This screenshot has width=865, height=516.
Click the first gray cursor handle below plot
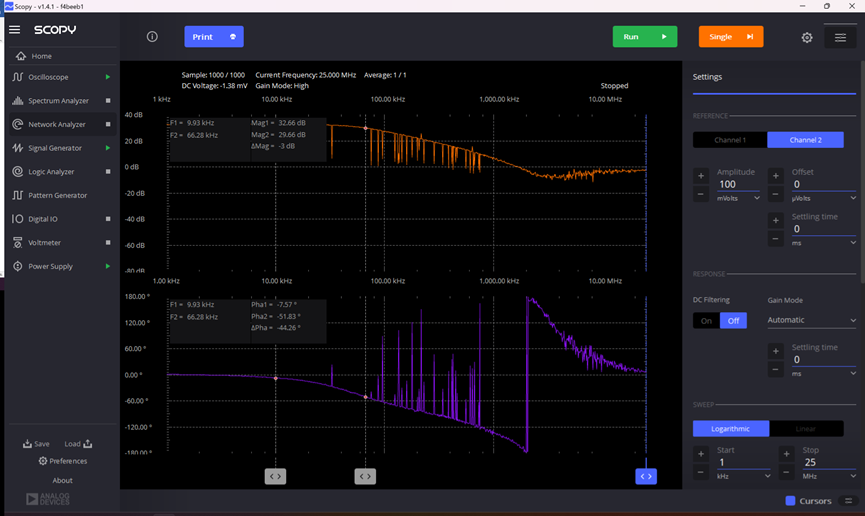(x=275, y=476)
